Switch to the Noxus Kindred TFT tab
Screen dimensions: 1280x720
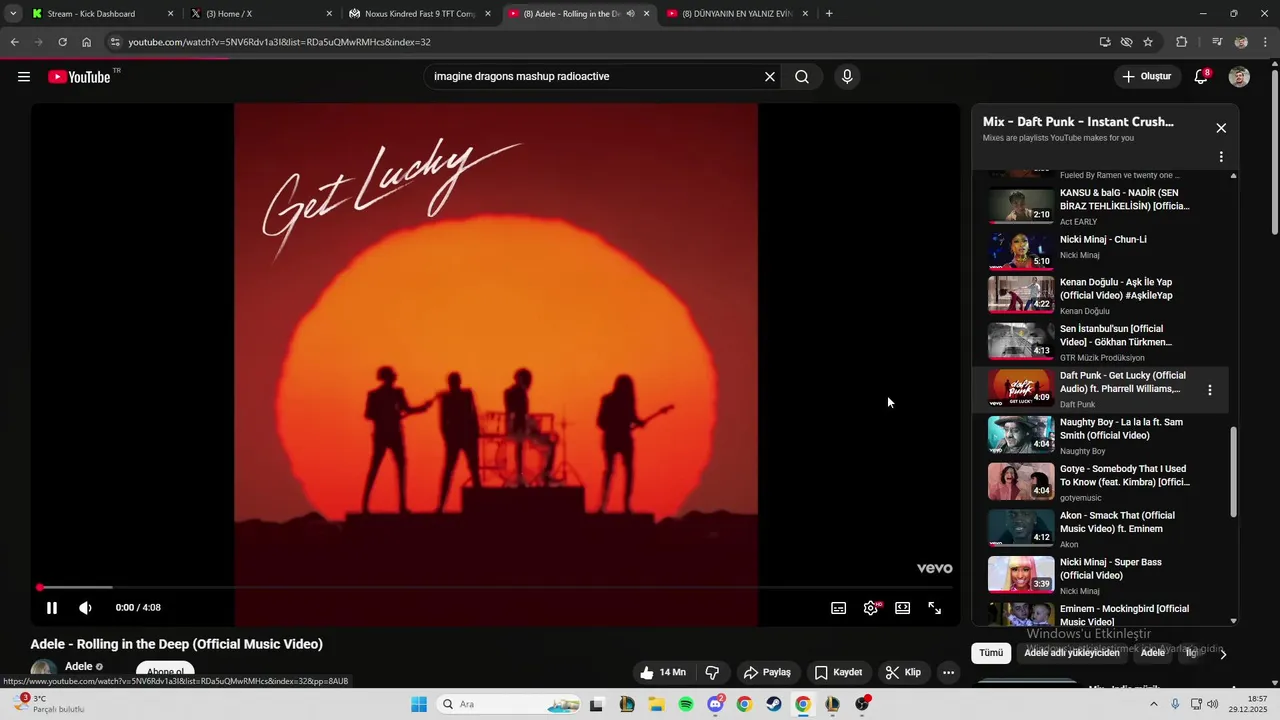click(418, 14)
